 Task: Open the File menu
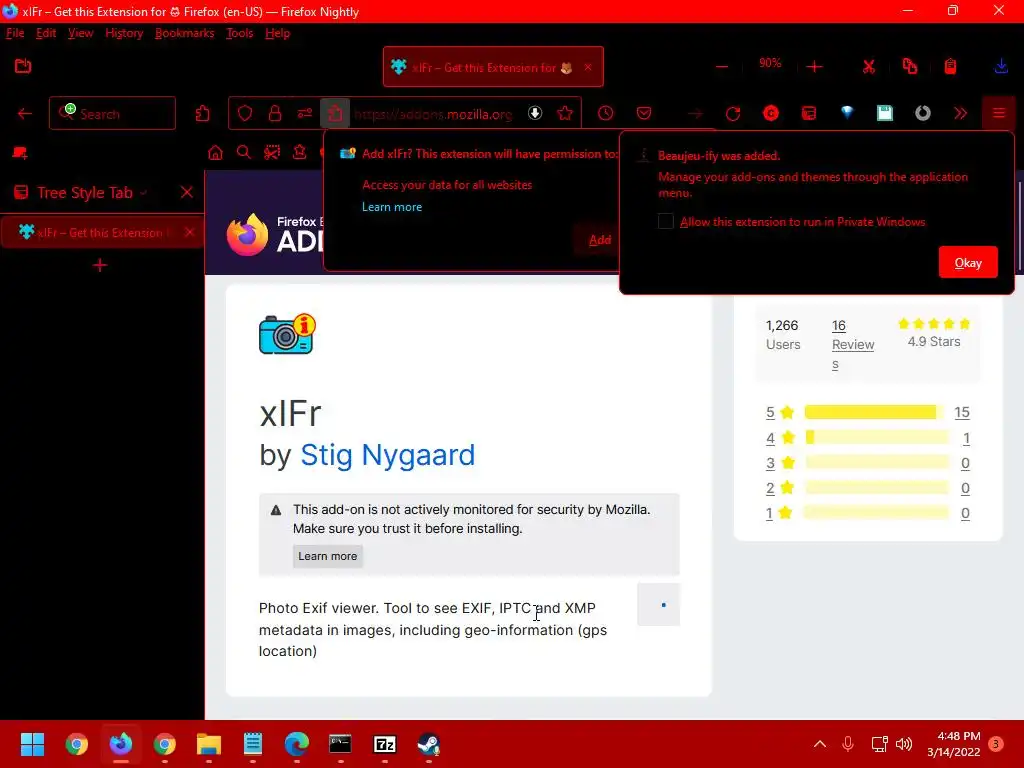[x=15, y=33]
